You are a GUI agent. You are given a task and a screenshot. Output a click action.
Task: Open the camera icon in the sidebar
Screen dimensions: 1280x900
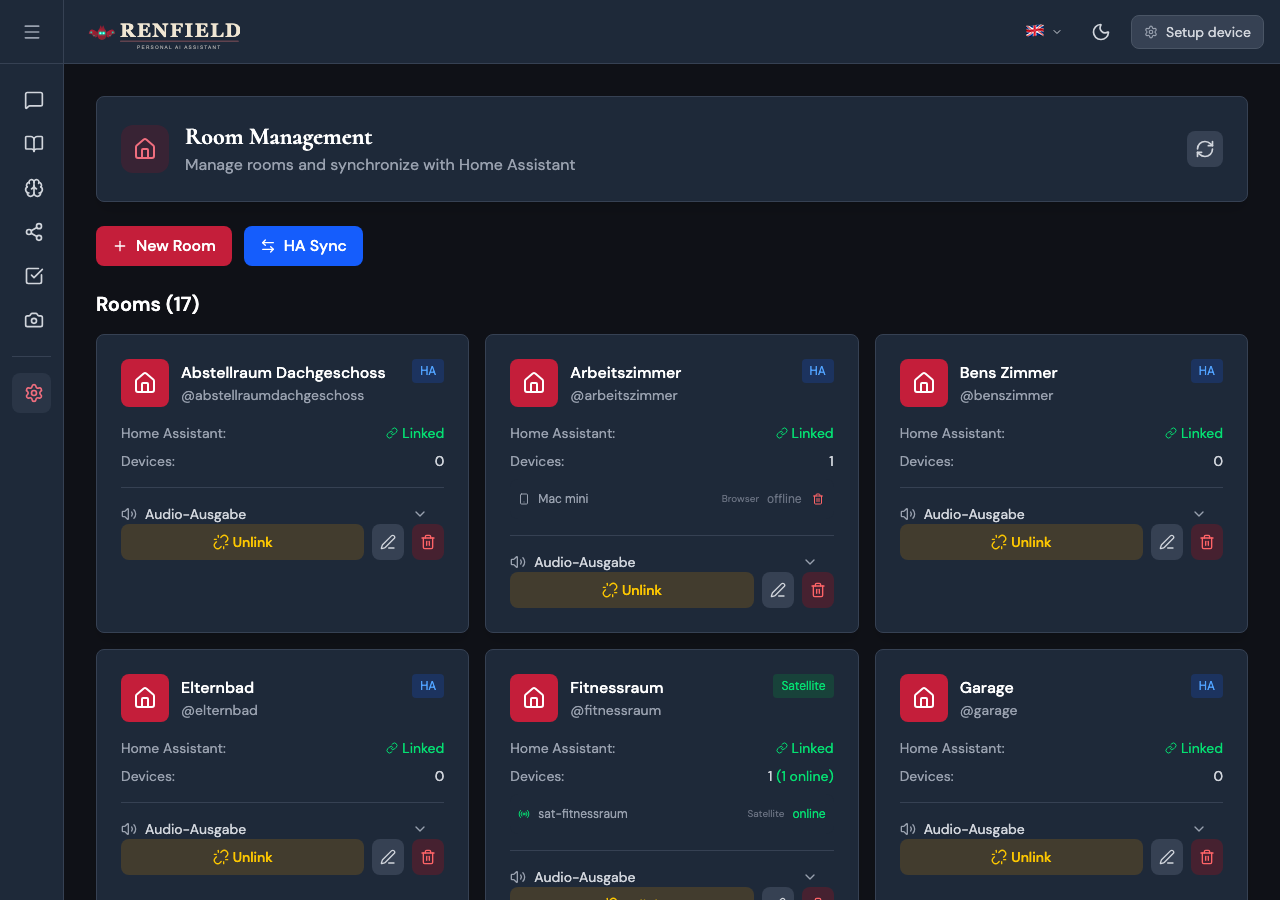pos(34,320)
